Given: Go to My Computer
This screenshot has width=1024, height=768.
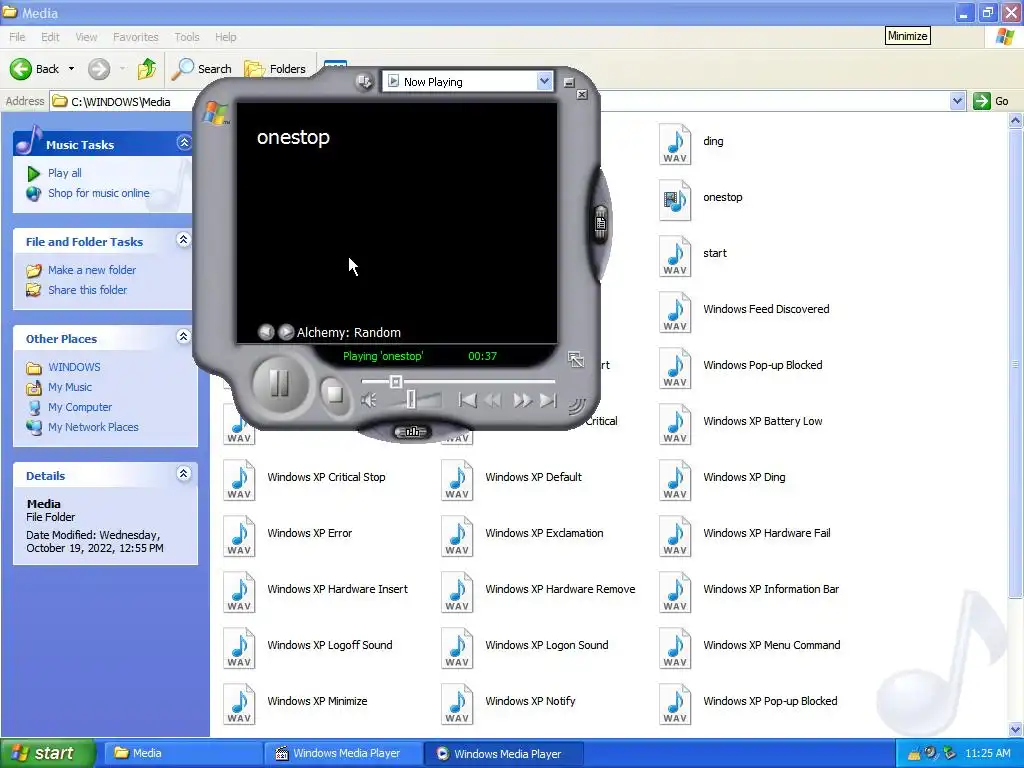Looking at the screenshot, I should 80,408.
